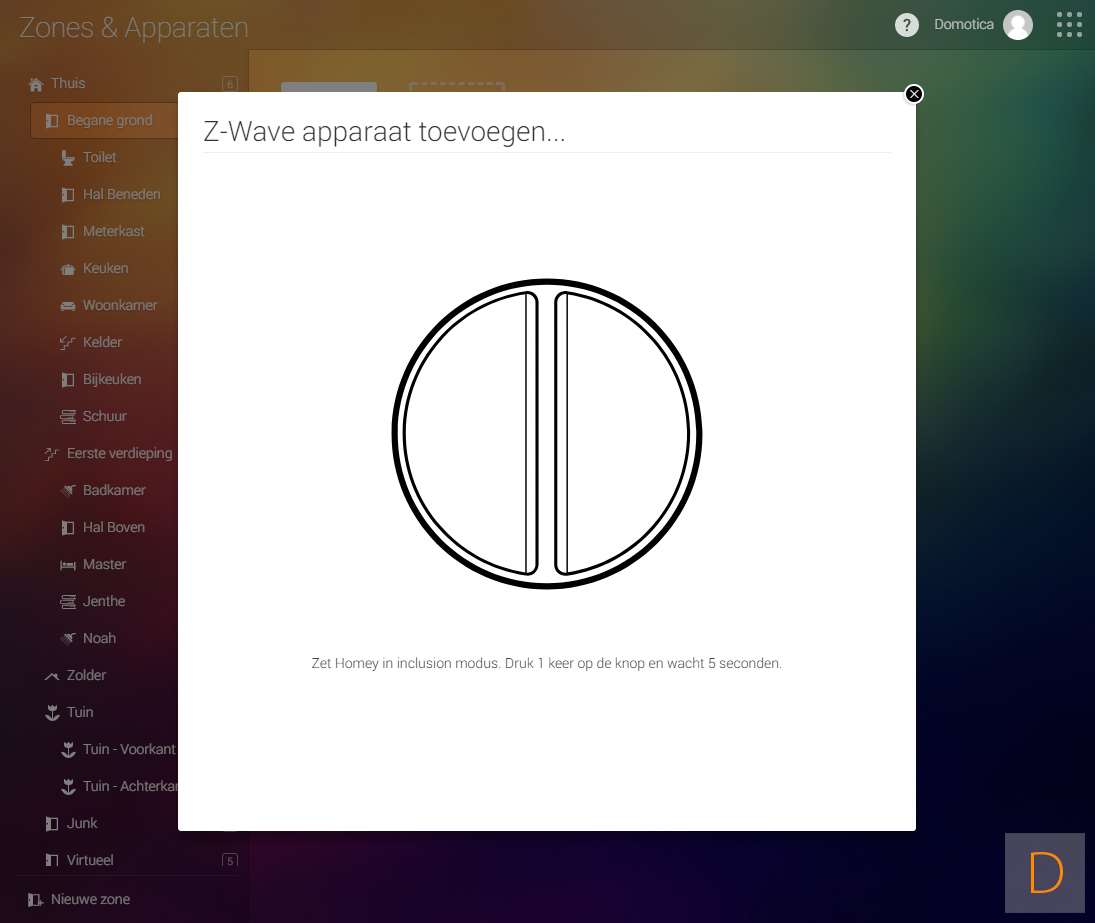The image size is (1095, 923).
Task: Open the Zolder zone
Action: tap(86, 675)
